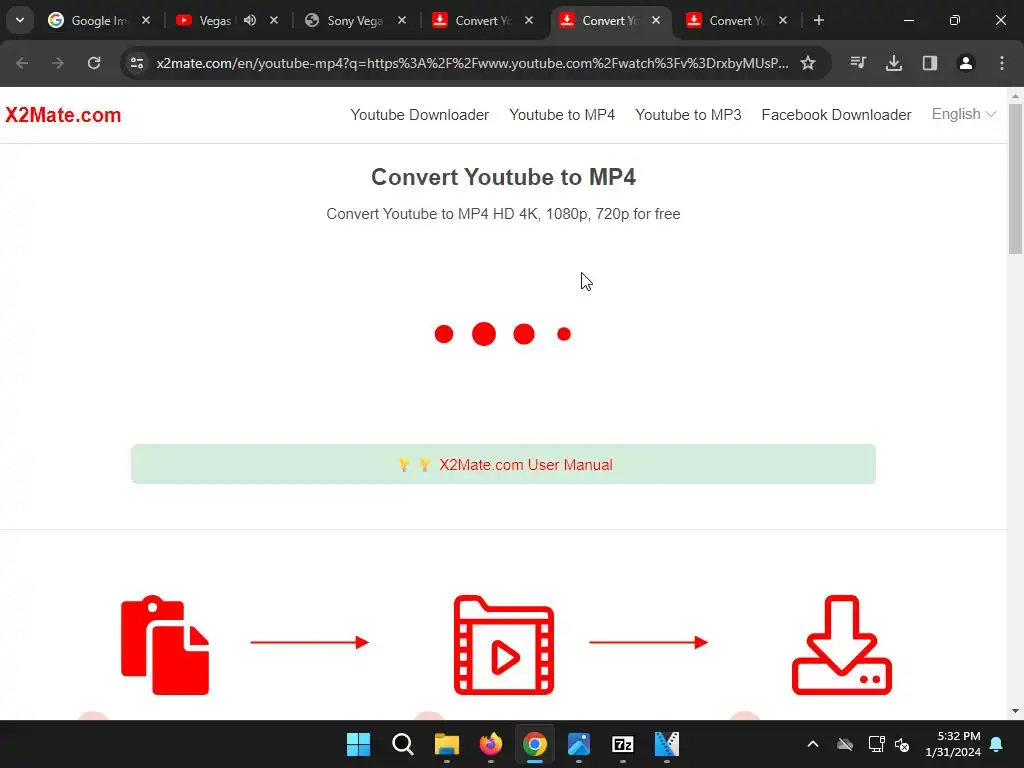This screenshot has height=768, width=1024.
Task: Open 7-Zip from taskbar
Action: coord(622,744)
